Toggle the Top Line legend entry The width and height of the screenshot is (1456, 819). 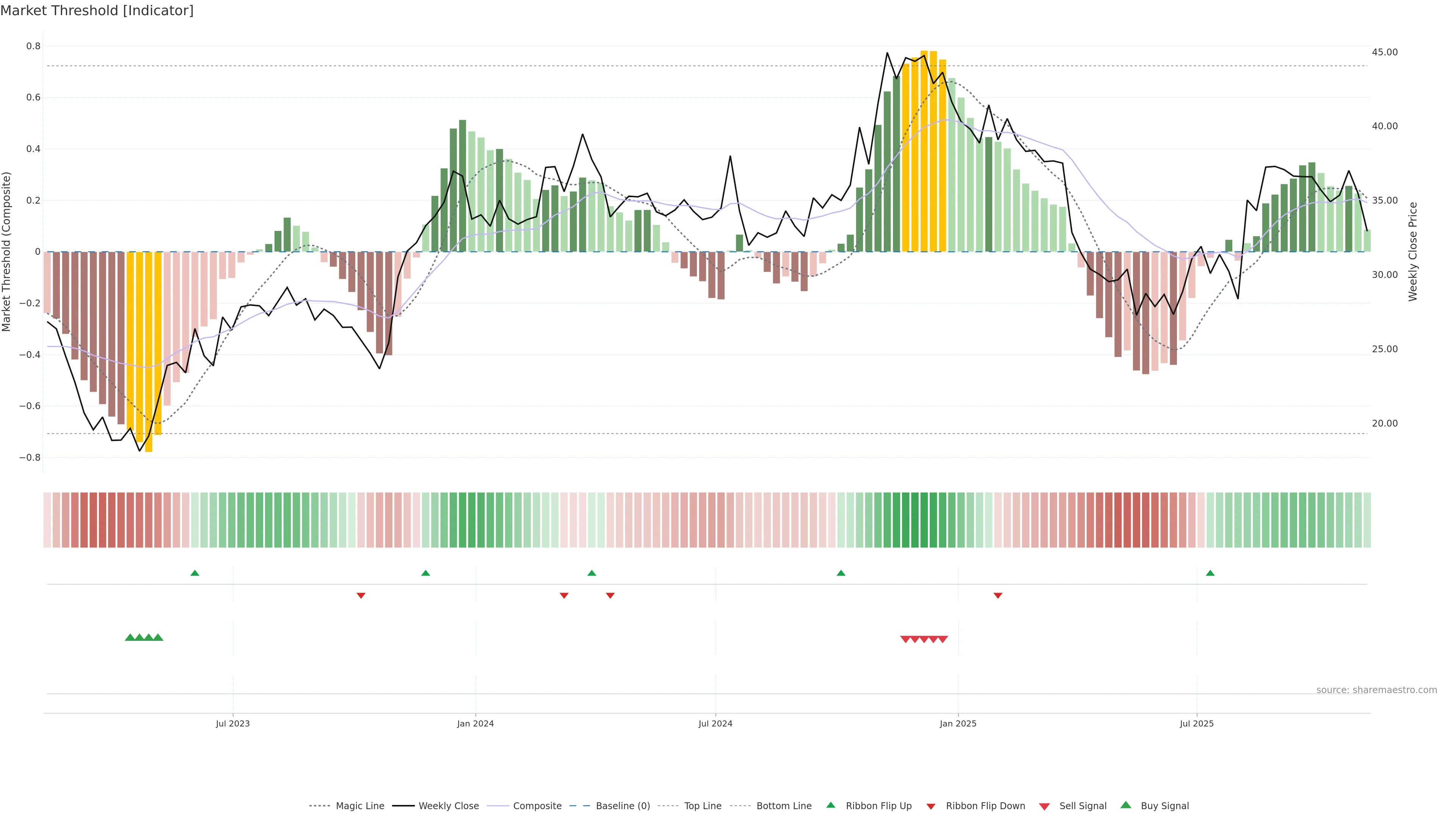point(703,806)
